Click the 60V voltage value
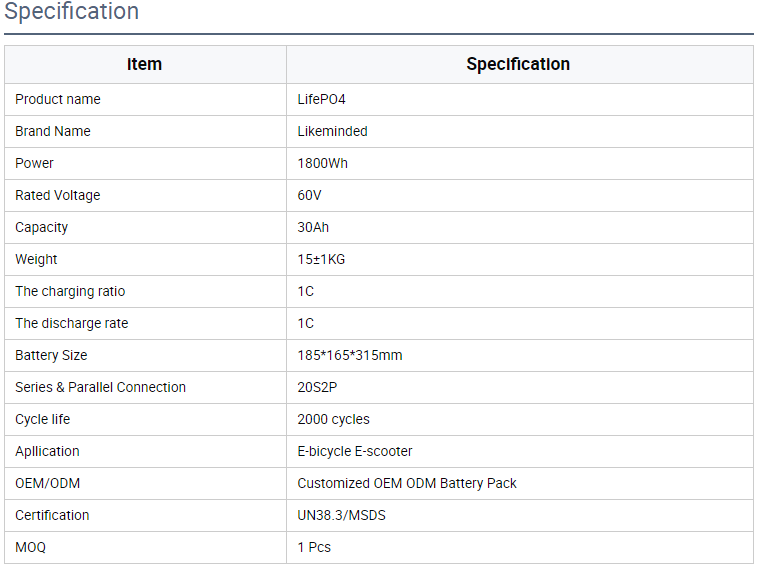The width and height of the screenshot is (758, 570). click(x=309, y=195)
